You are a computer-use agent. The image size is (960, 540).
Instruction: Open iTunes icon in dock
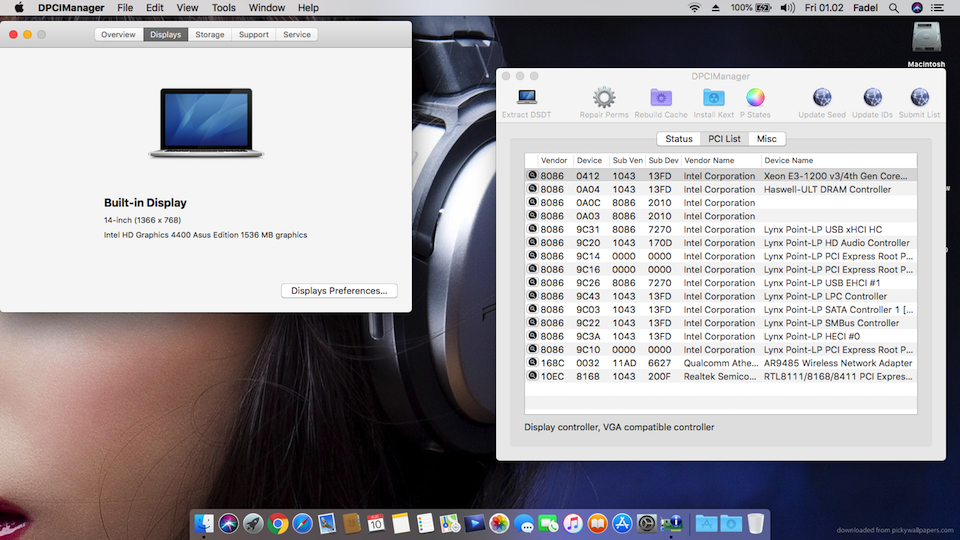click(572, 523)
